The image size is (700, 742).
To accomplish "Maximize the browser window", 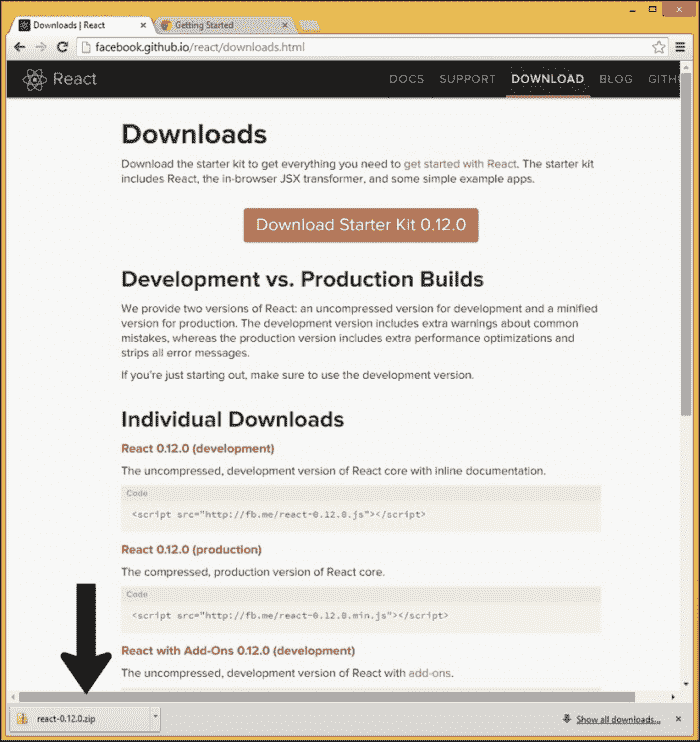I will pyautogui.click(x=653, y=9).
